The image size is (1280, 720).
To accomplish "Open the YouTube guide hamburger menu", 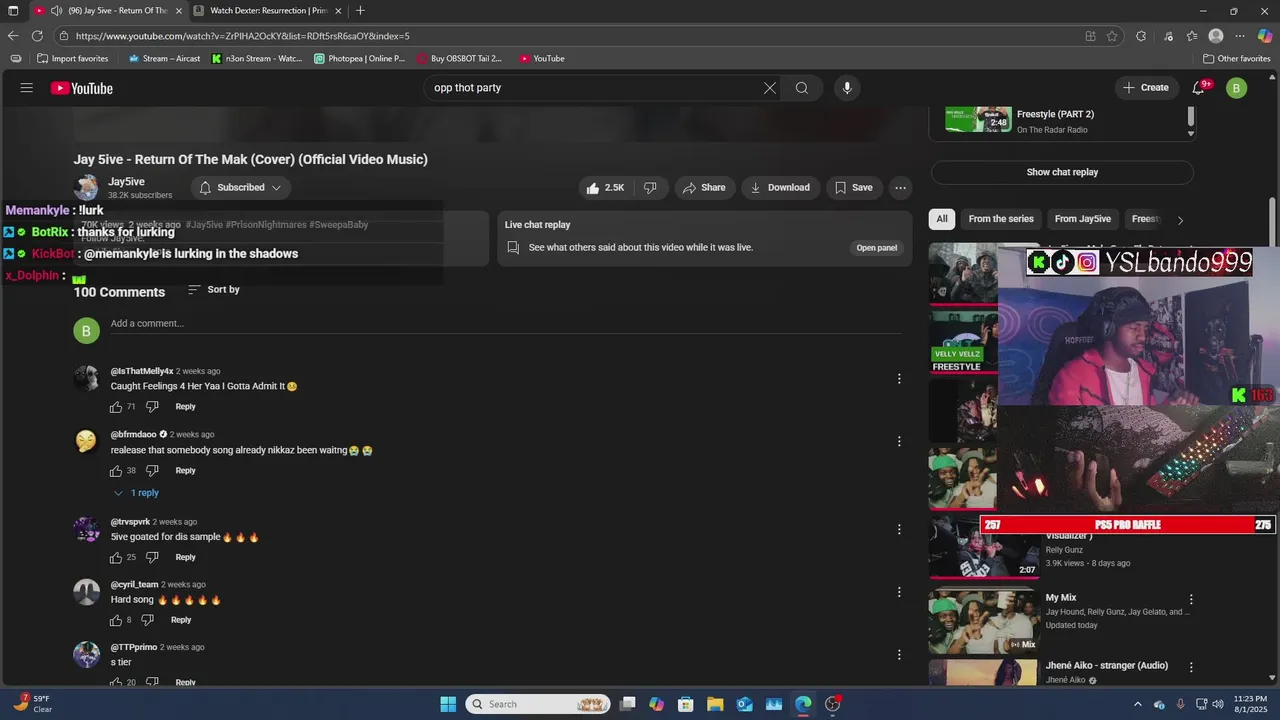I will coord(27,88).
